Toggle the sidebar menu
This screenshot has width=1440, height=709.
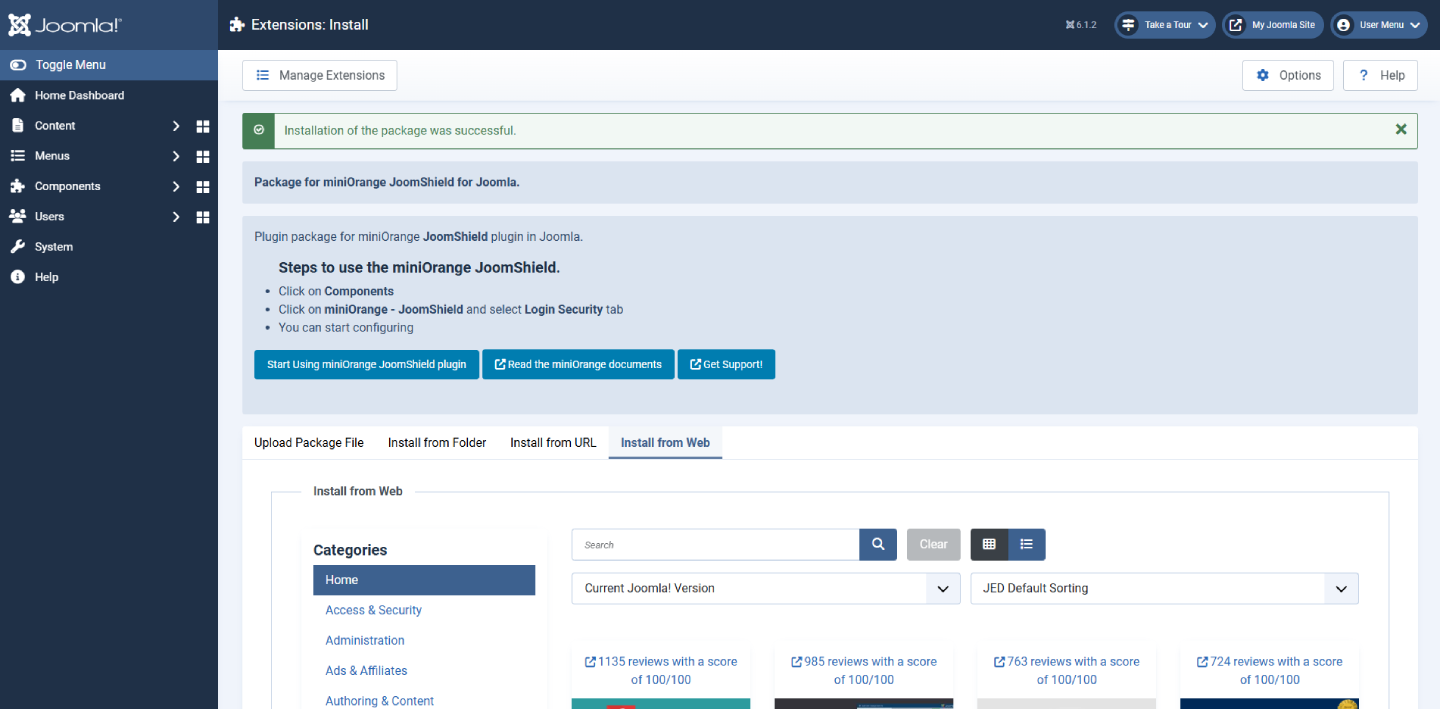pos(109,65)
